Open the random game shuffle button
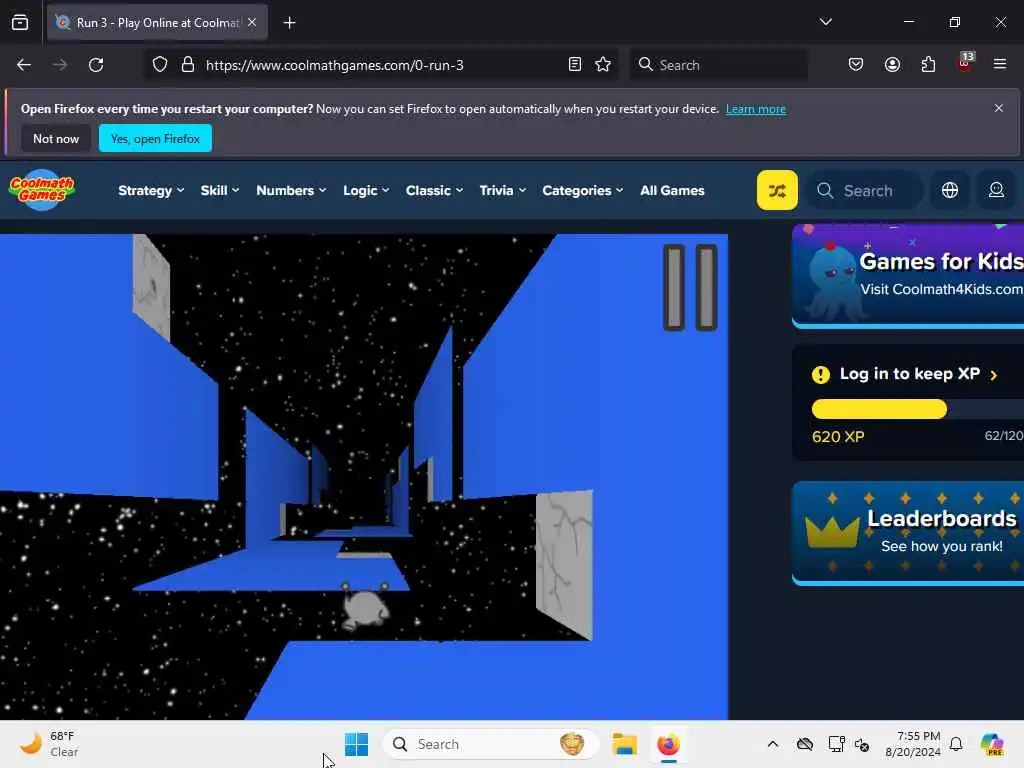1024x768 pixels. (x=777, y=190)
